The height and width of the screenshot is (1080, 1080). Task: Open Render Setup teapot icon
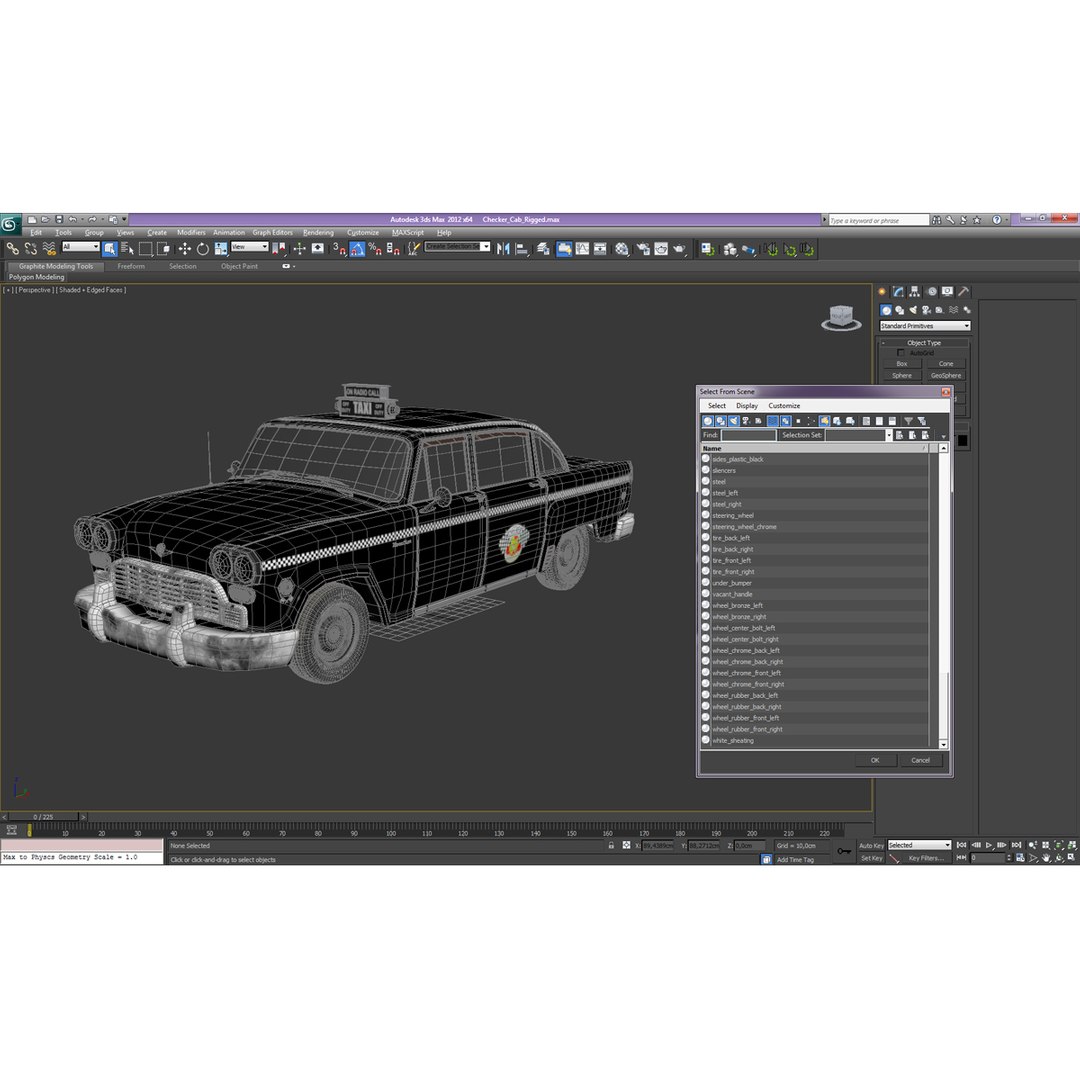coord(643,249)
